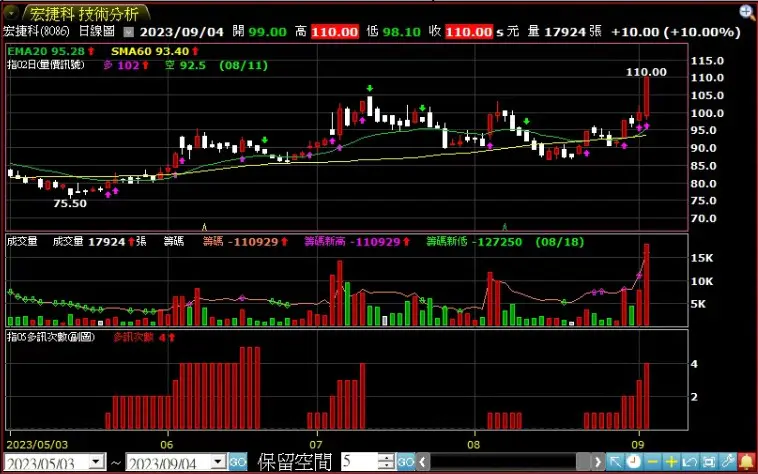Click the 110.00 high price marker on chart
758x474 pixels.
(x=646, y=72)
